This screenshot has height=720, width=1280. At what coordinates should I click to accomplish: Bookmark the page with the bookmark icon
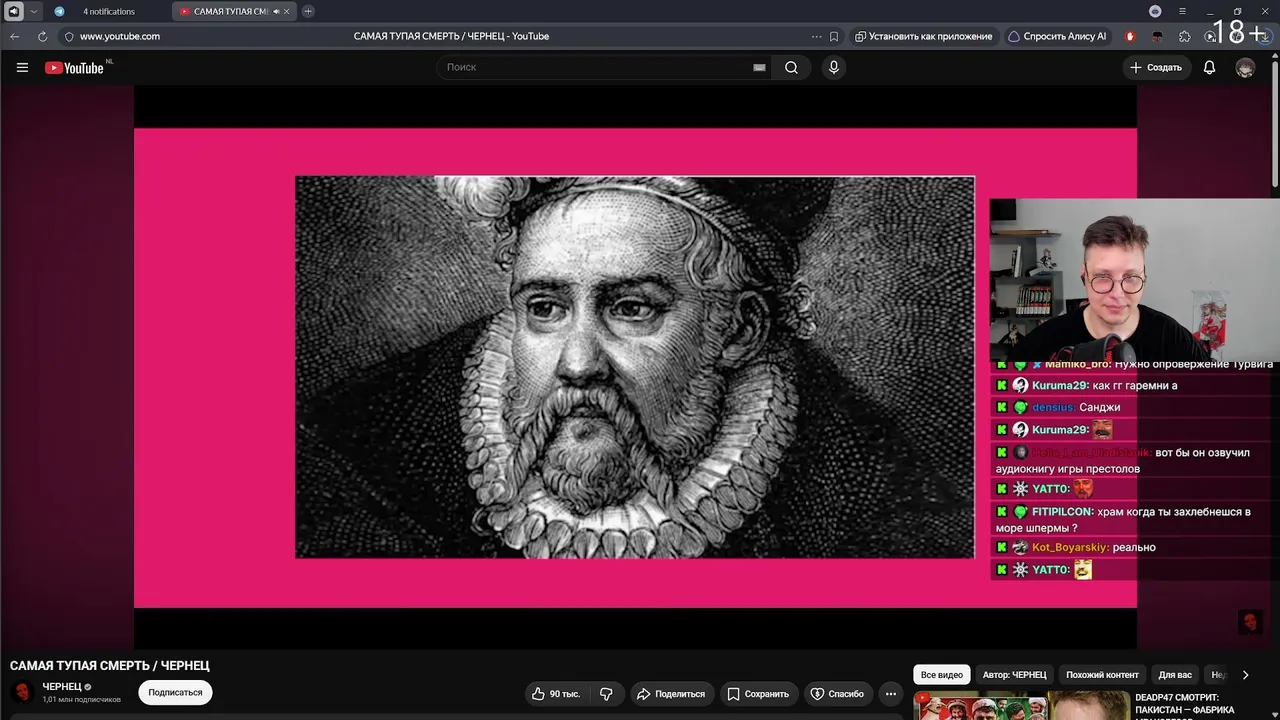pos(834,36)
